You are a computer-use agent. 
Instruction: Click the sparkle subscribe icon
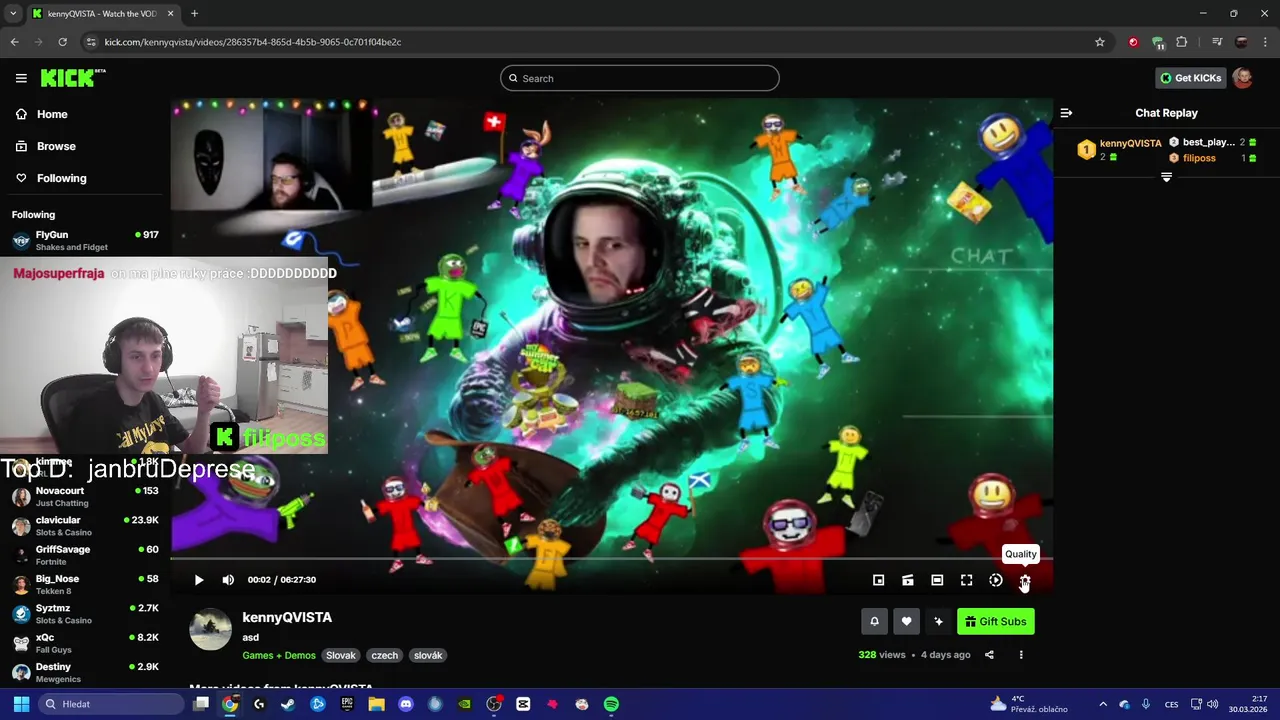(938, 621)
